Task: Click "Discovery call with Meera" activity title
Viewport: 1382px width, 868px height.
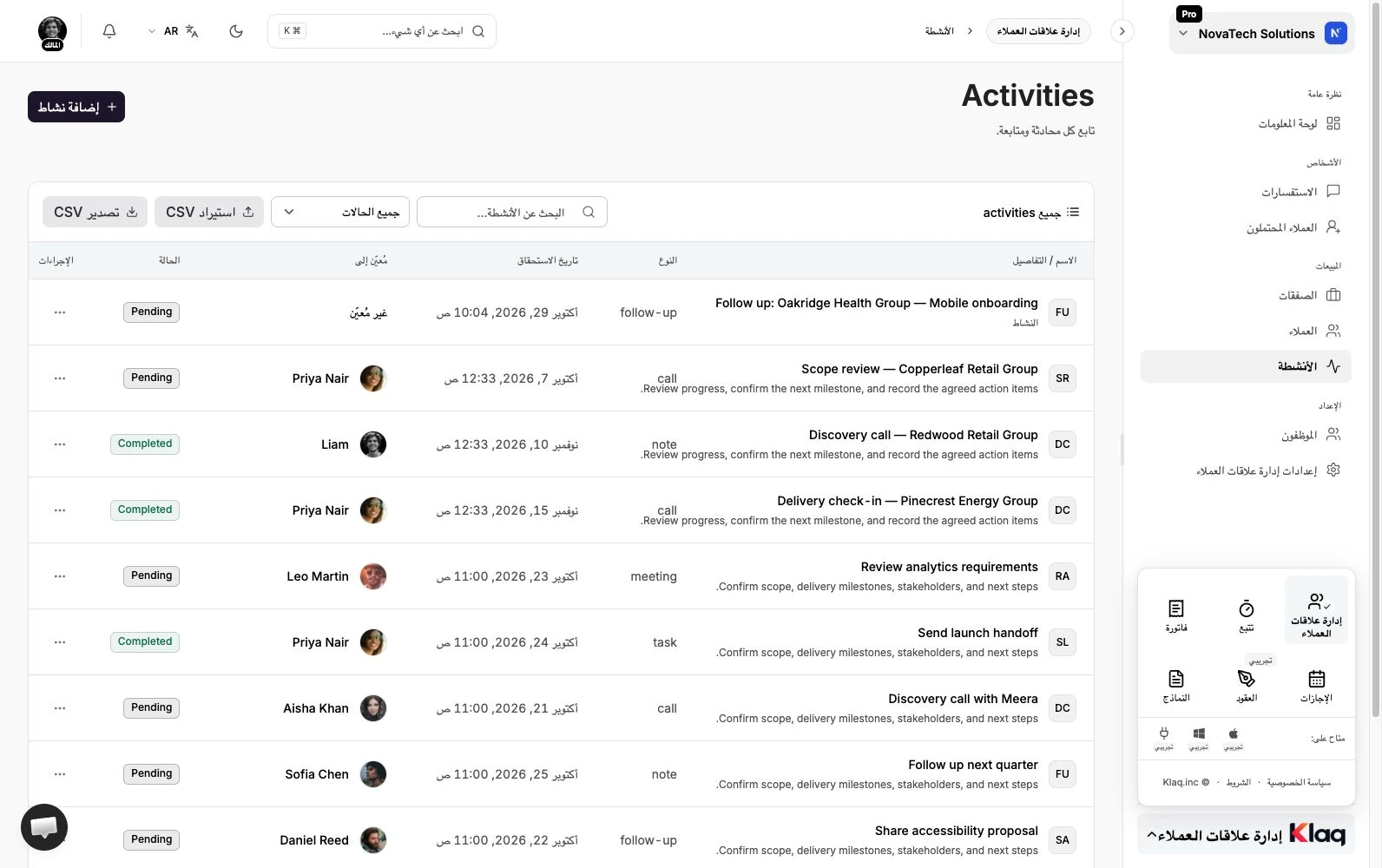Action: point(963,699)
